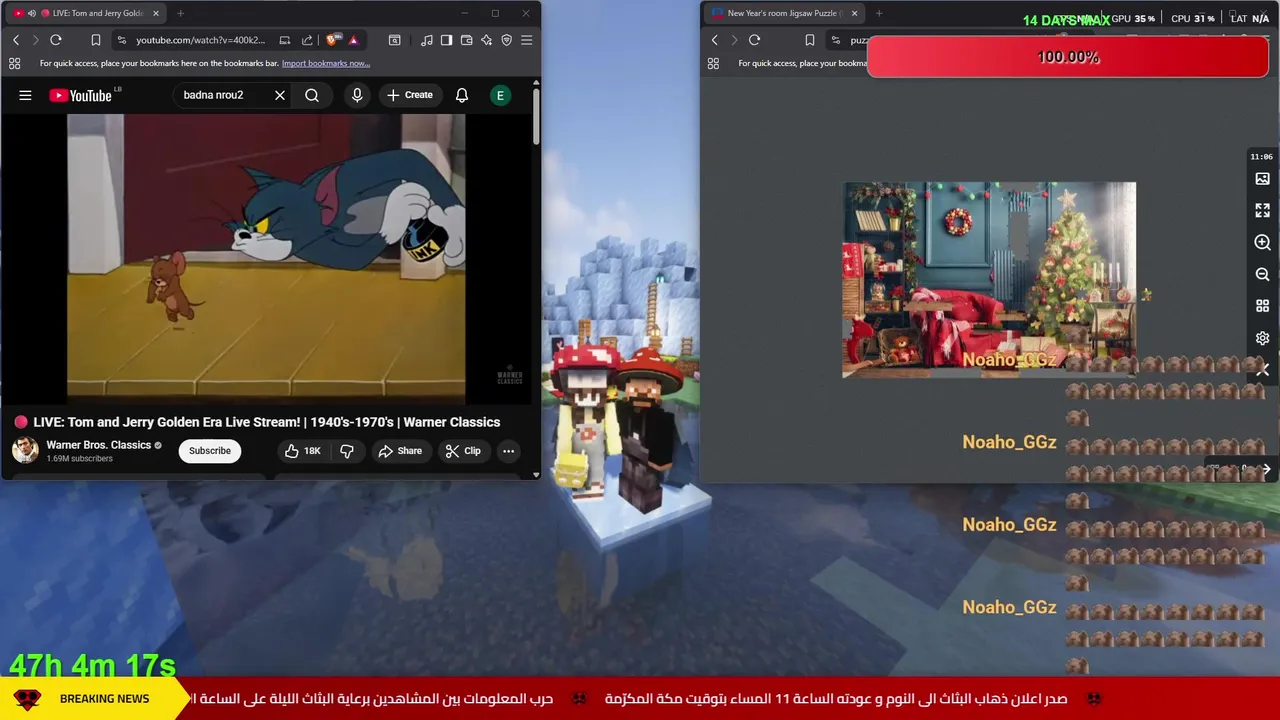Screen dimensions: 1280x720
Task: Open the music note playlist icon
Action: pos(427,40)
